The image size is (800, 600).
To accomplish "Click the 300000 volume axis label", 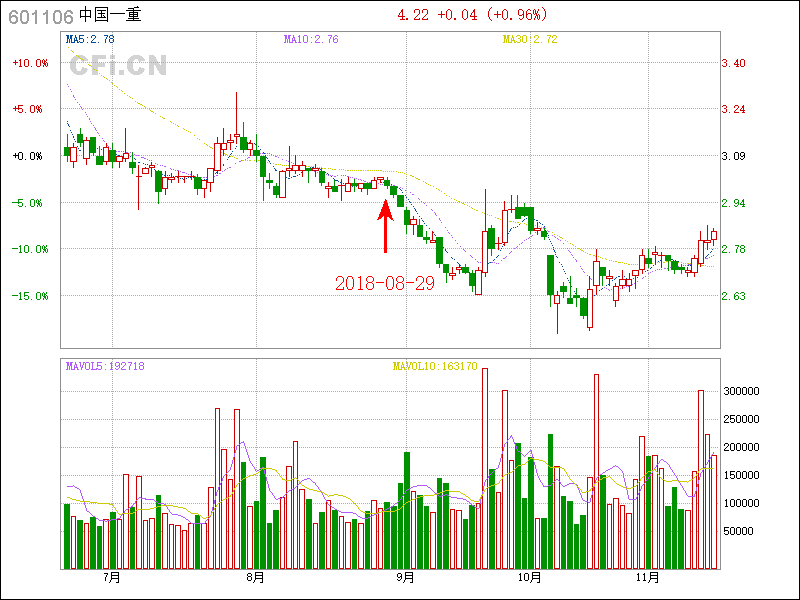I will click(x=741, y=391).
